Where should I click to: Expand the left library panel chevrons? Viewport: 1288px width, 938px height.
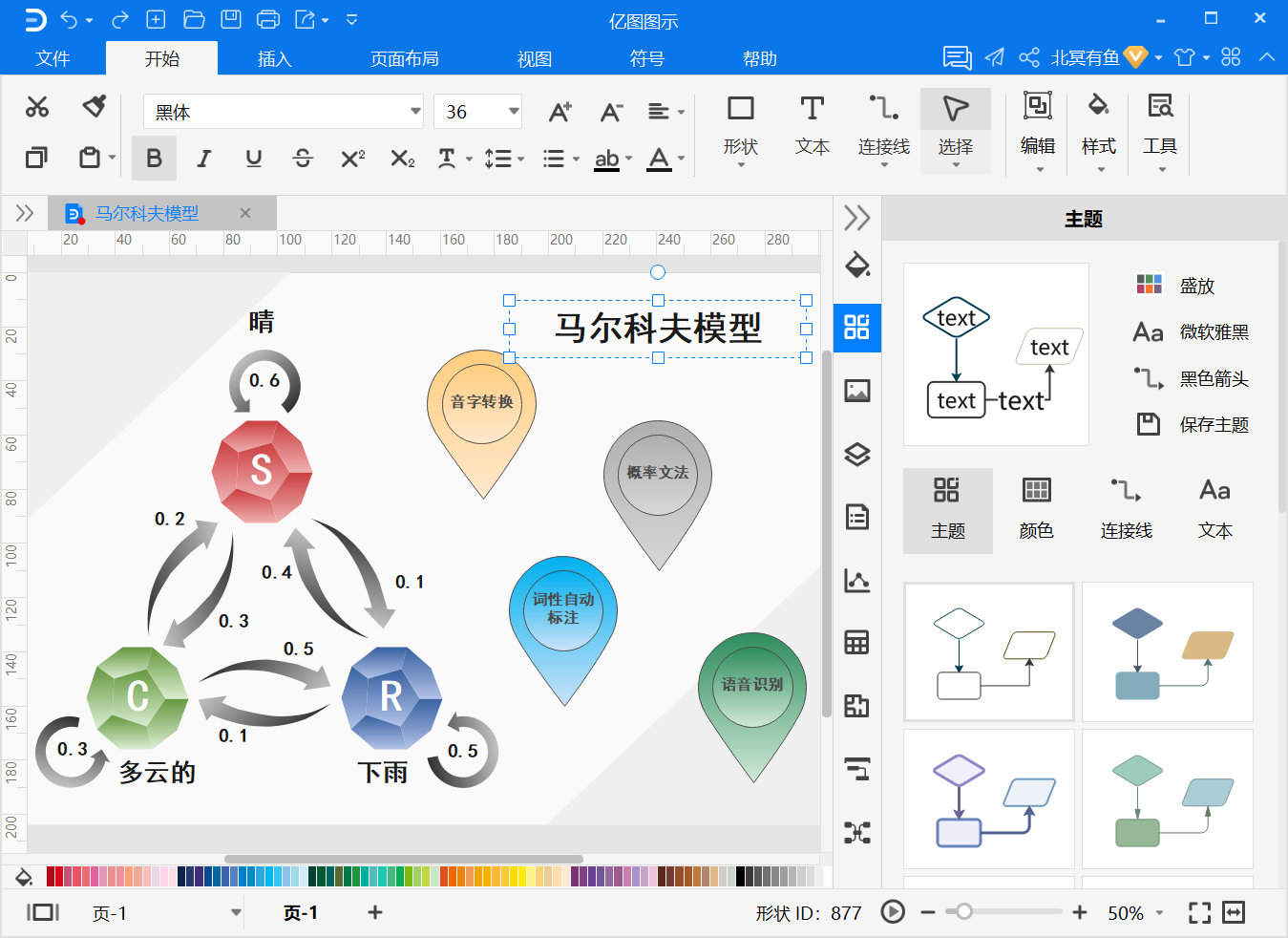(x=25, y=212)
